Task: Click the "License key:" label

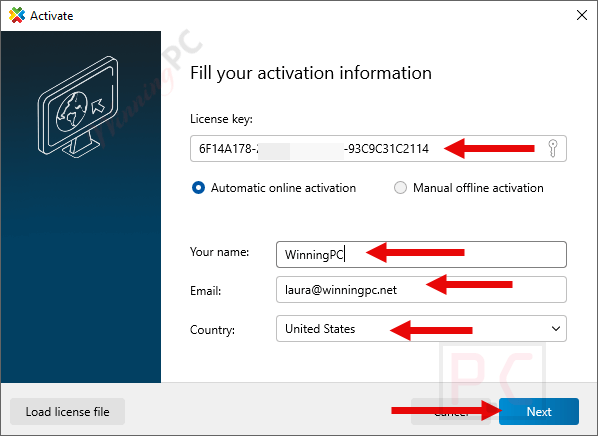Action: coord(221,119)
